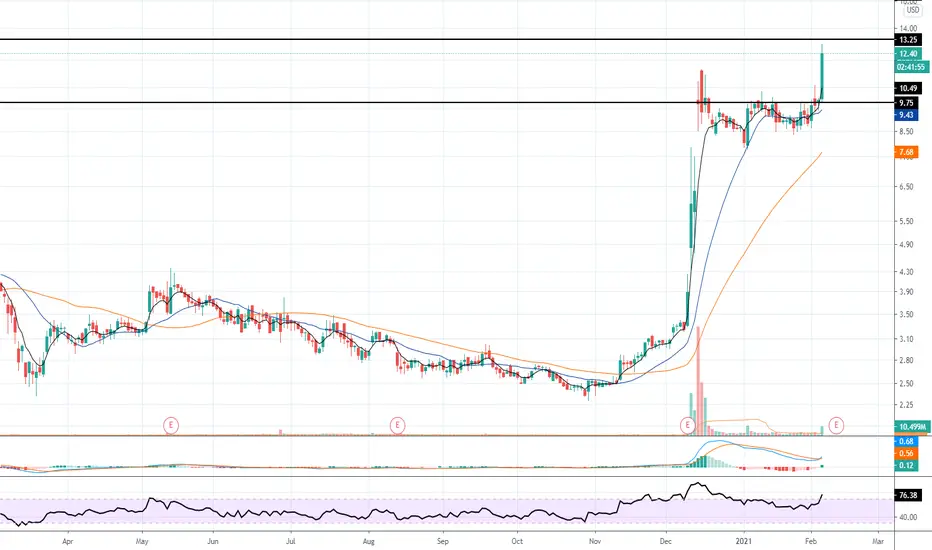Screen dimensions: 932x550
Task: Click the Jul label on time axis
Action: (x=291, y=541)
